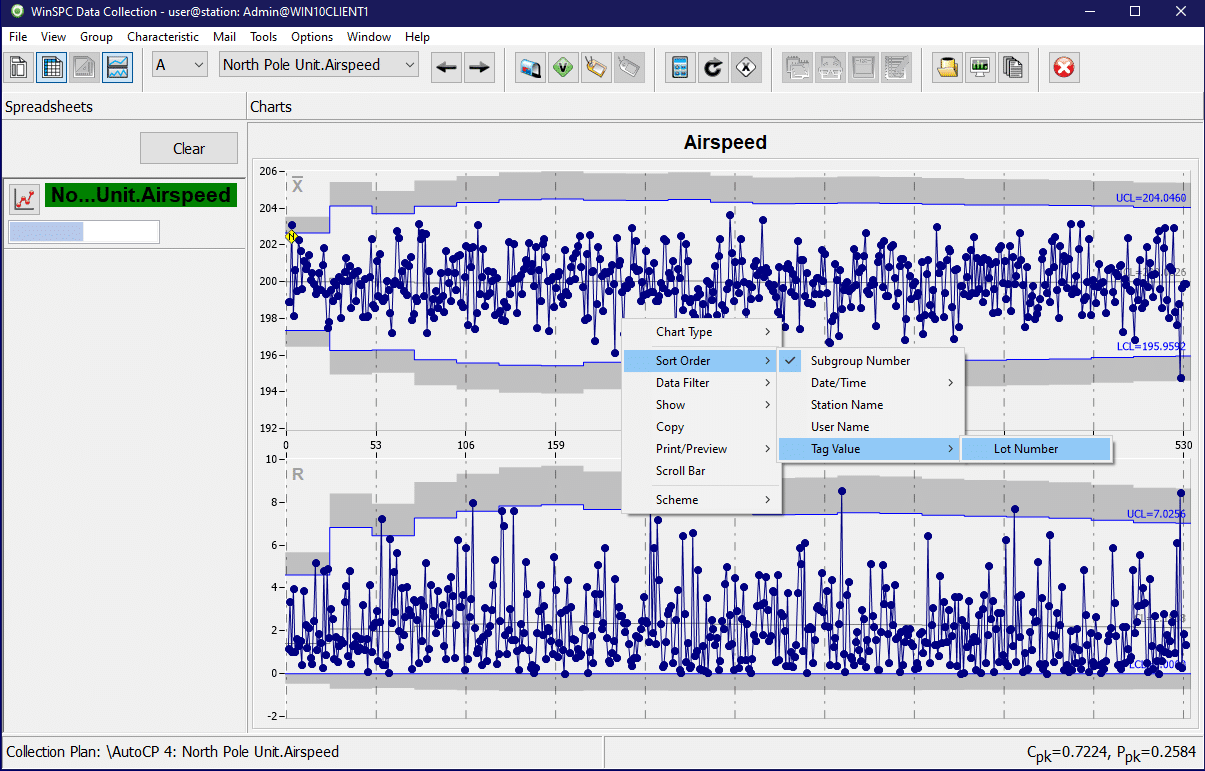Select checked Subgroup Number sort order

click(x=860, y=361)
